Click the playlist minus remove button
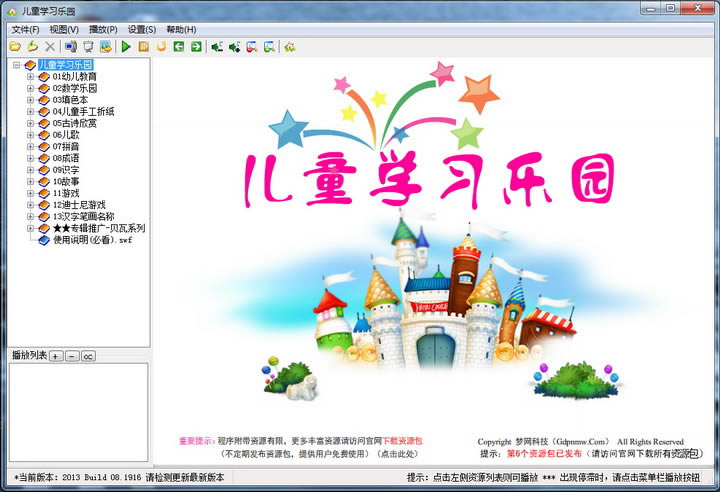 pos(72,356)
